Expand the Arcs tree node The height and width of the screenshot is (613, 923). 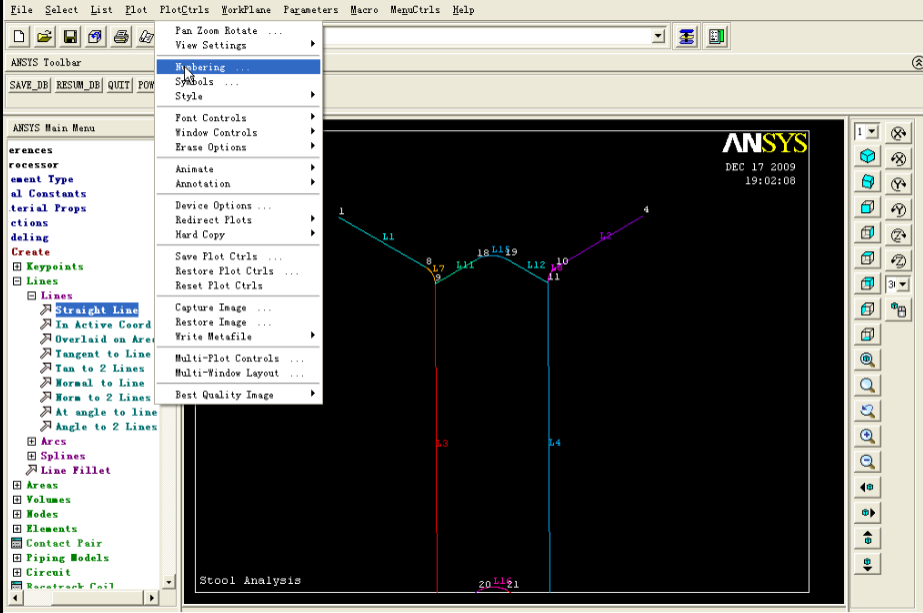tap(32, 442)
